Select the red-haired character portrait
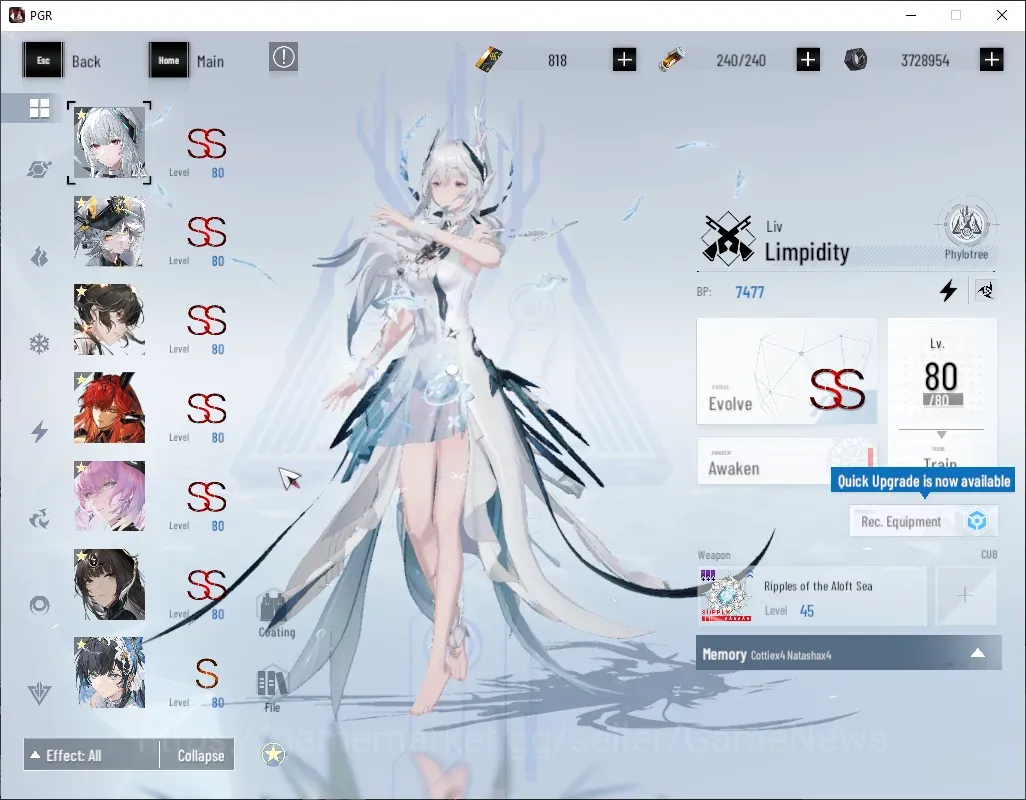The height and width of the screenshot is (800, 1026). coord(109,408)
